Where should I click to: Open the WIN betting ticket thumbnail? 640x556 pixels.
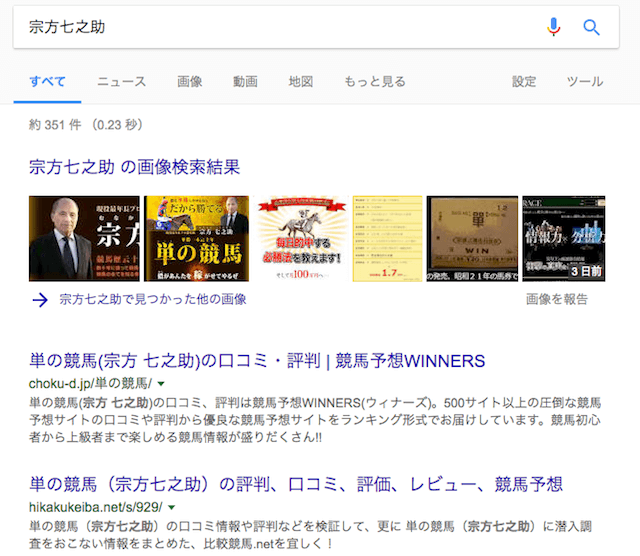click(x=472, y=238)
